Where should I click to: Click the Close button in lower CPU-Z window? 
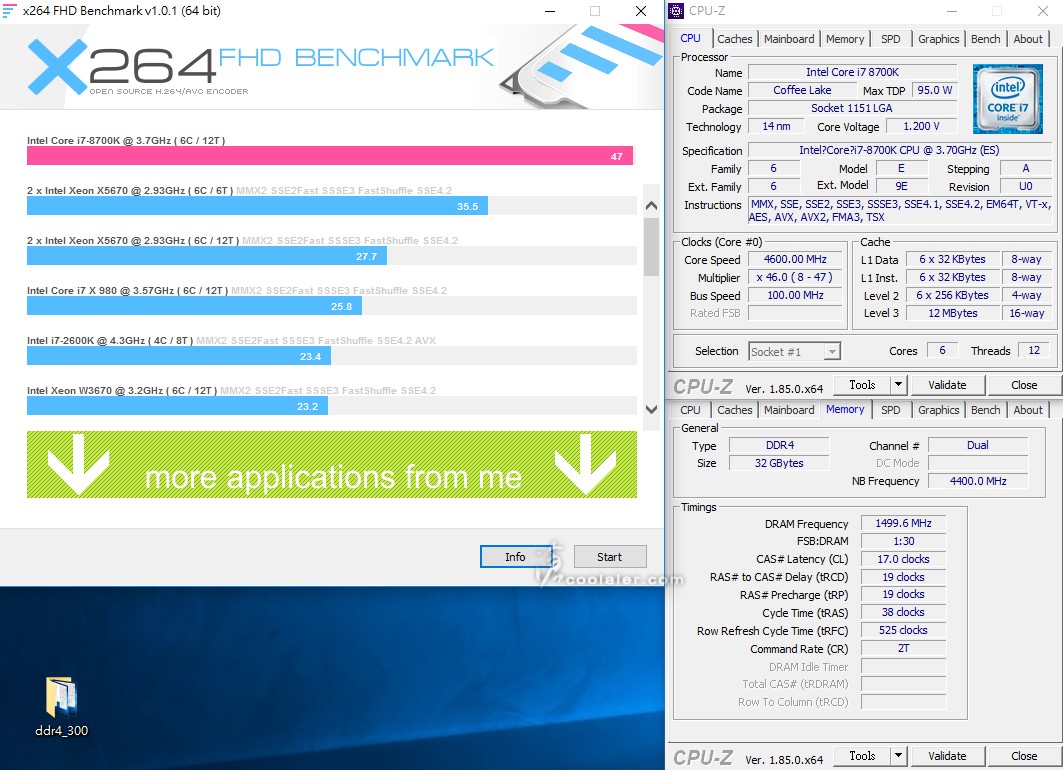[x=1024, y=756]
